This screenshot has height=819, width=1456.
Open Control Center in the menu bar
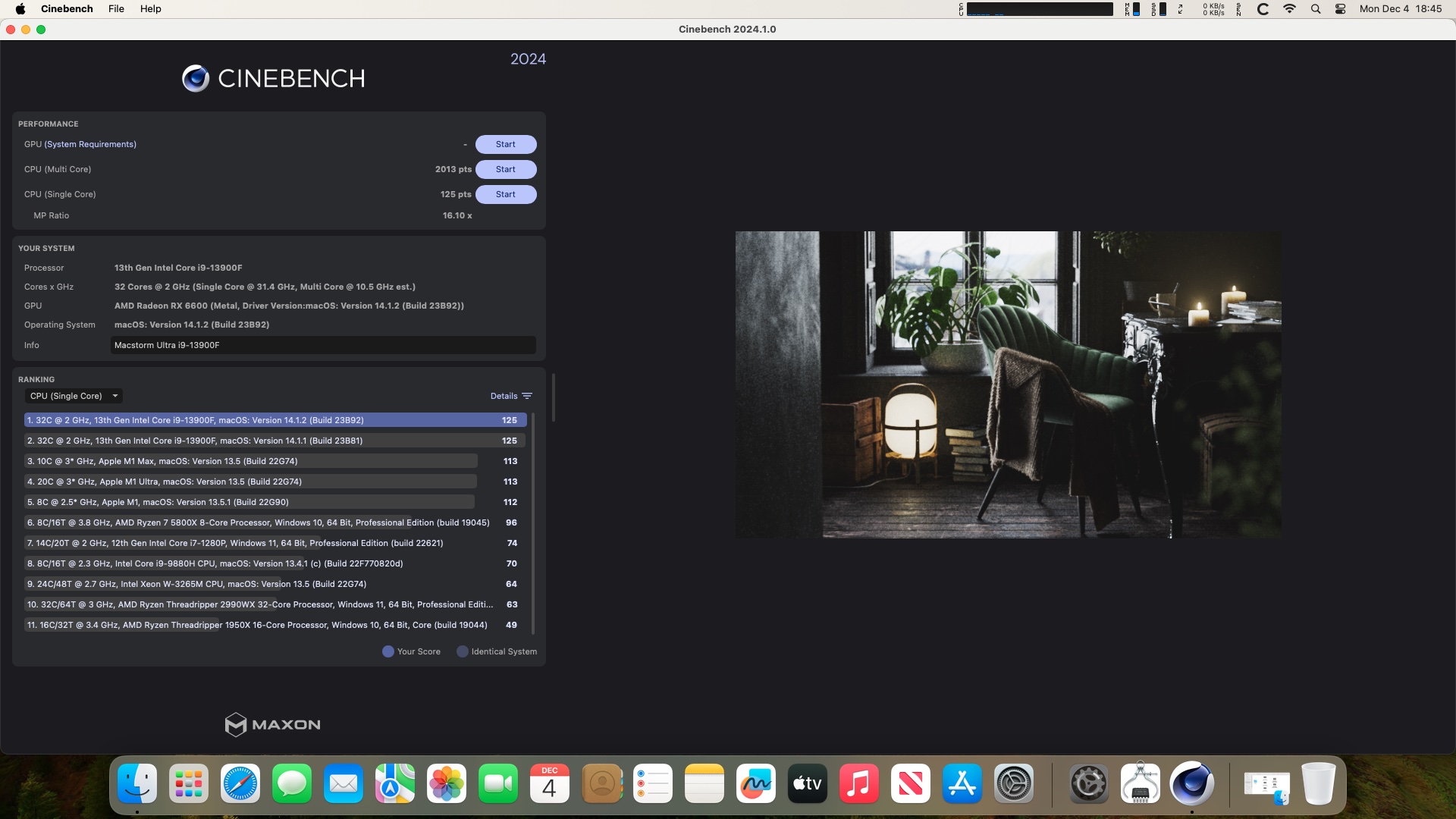1340,9
